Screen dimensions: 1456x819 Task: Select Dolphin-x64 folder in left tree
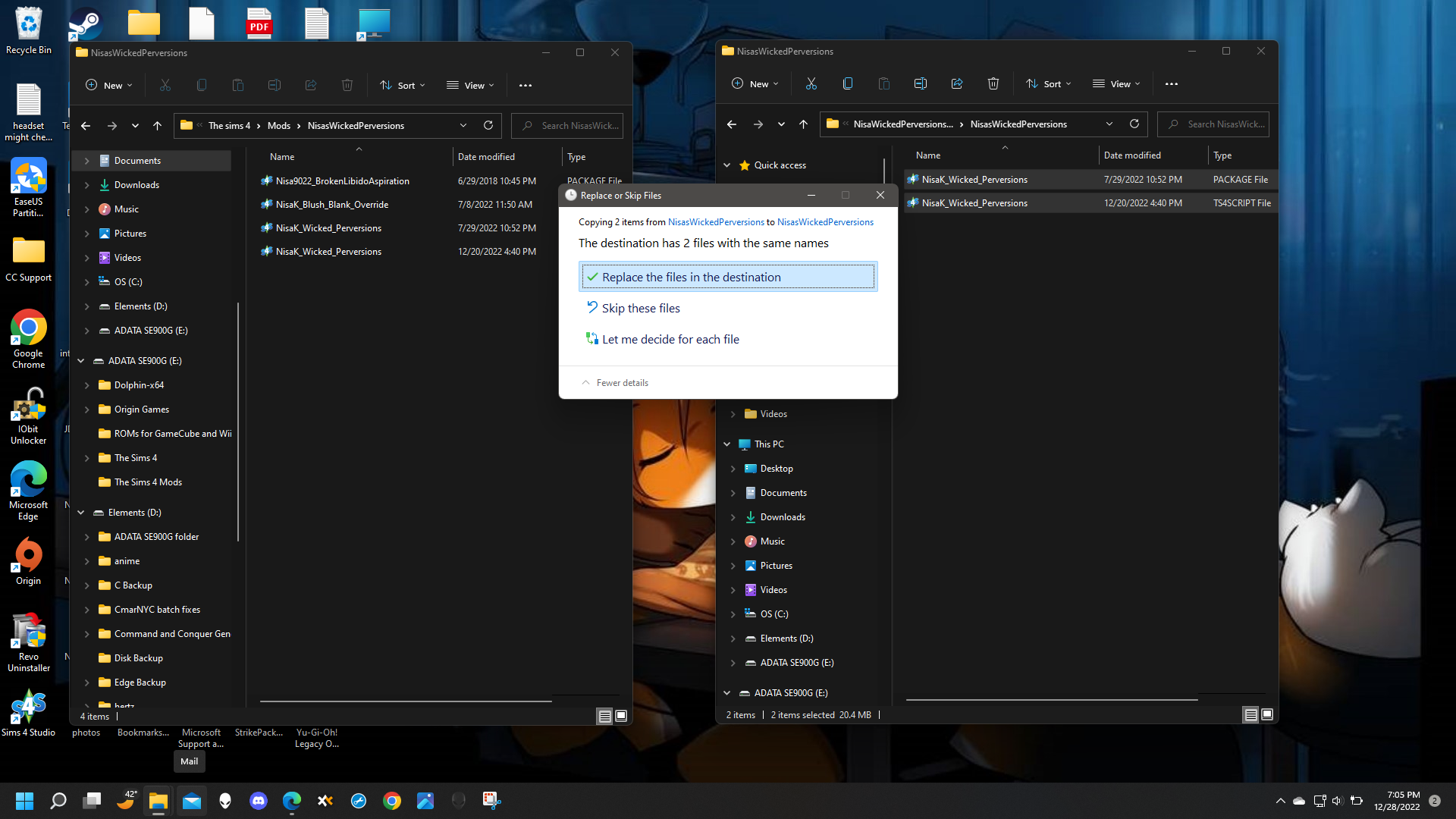(x=139, y=385)
